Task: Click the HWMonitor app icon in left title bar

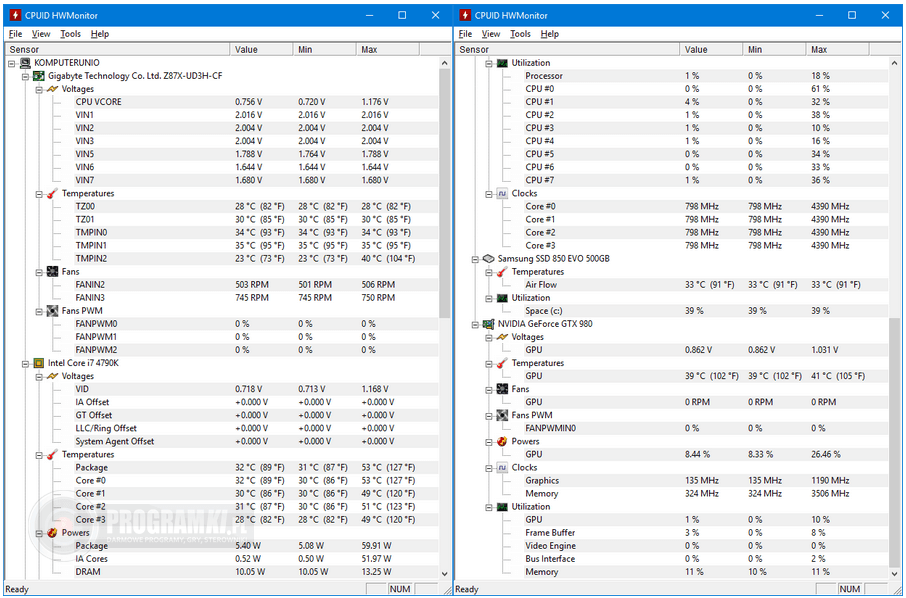Action: click(15, 16)
